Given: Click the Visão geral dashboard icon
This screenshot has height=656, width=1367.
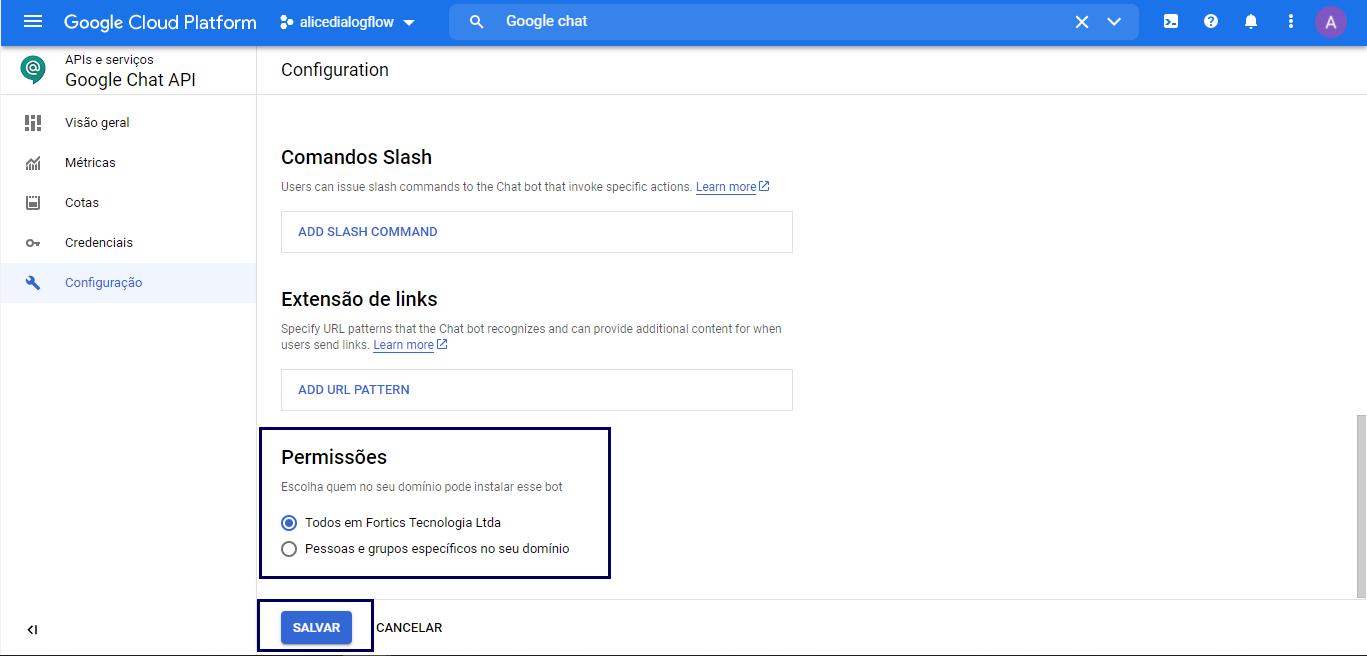Looking at the screenshot, I should pos(33,123).
